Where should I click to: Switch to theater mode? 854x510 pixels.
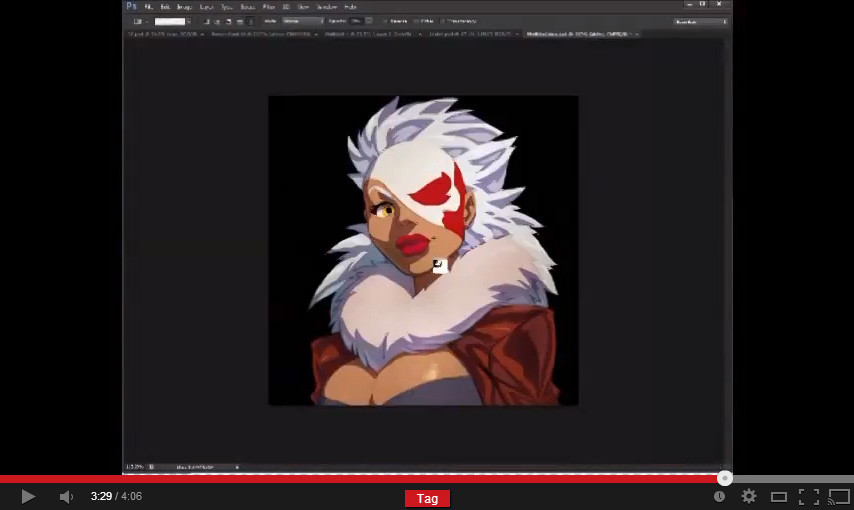[779, 496]
